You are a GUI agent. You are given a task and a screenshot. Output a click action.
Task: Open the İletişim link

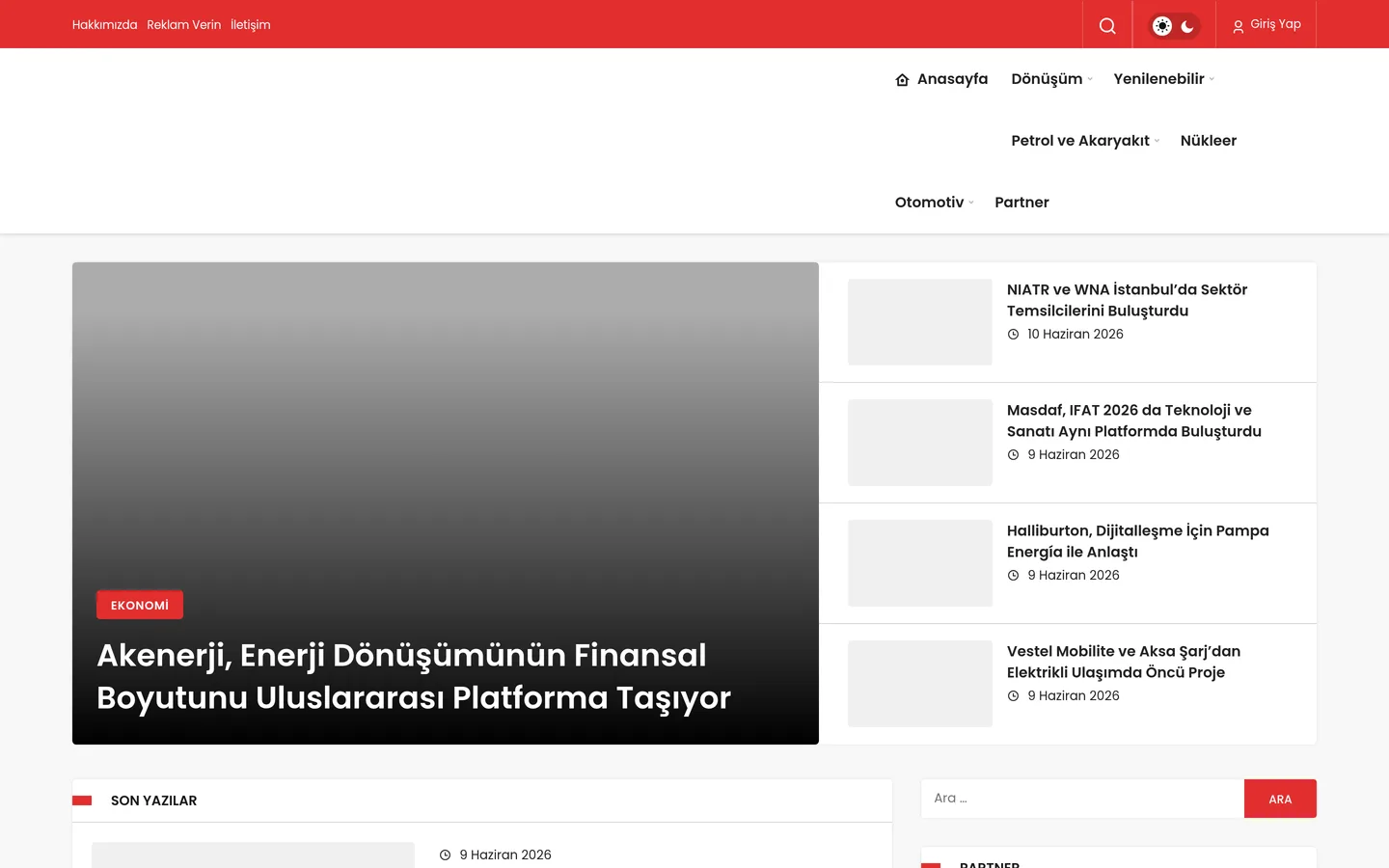(251, 25)
